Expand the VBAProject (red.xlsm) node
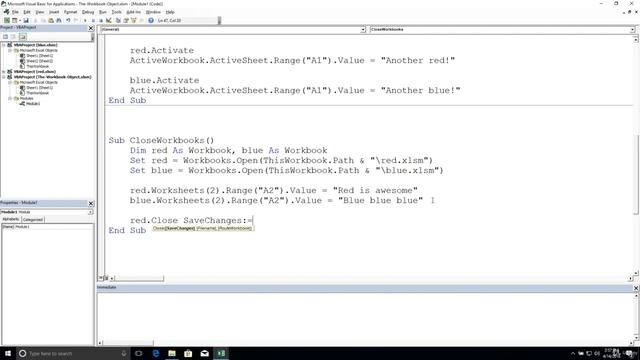This screenshot has height=360, width=640. (4, 71)
